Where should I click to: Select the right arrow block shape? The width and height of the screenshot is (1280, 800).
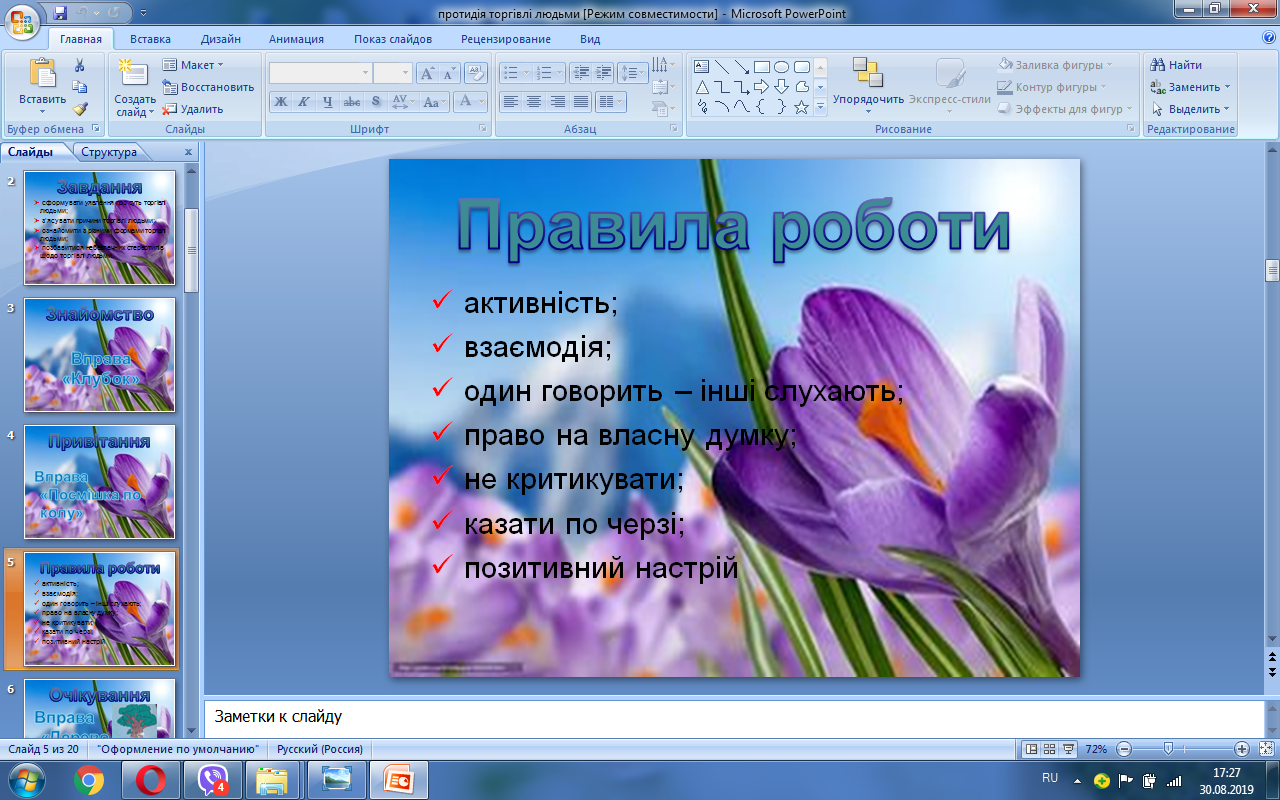[x=762, y=87]
